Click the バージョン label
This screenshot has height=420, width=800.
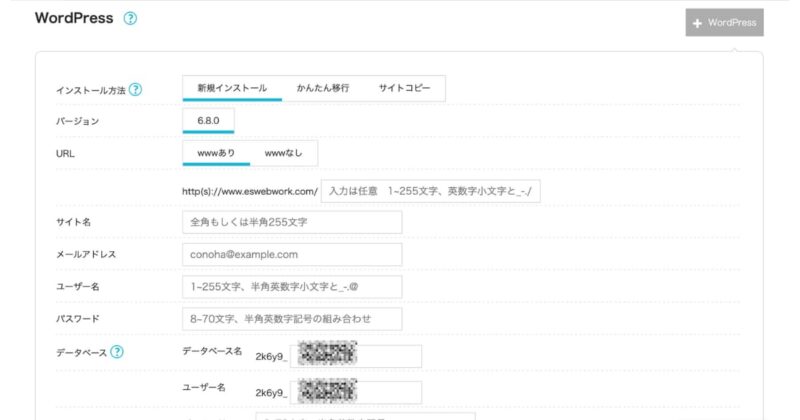(78, 121)
